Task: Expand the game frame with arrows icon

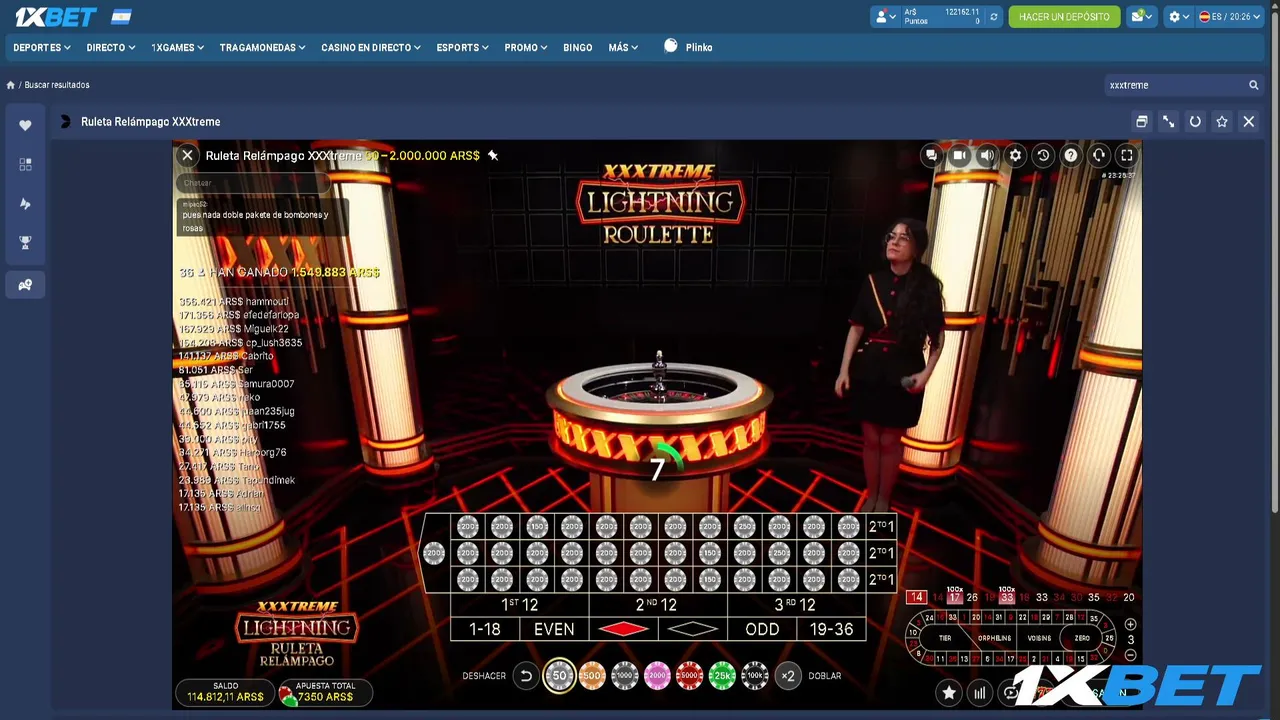Action: point(1168,122)
